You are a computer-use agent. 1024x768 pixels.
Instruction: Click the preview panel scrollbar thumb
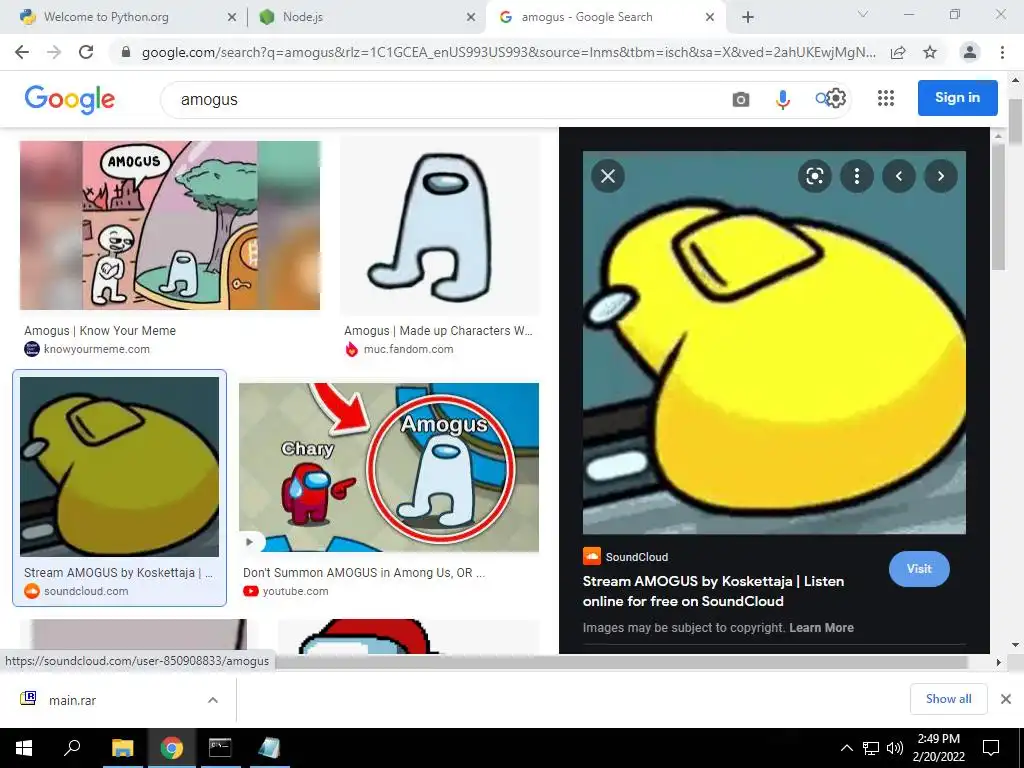point(998,206)
